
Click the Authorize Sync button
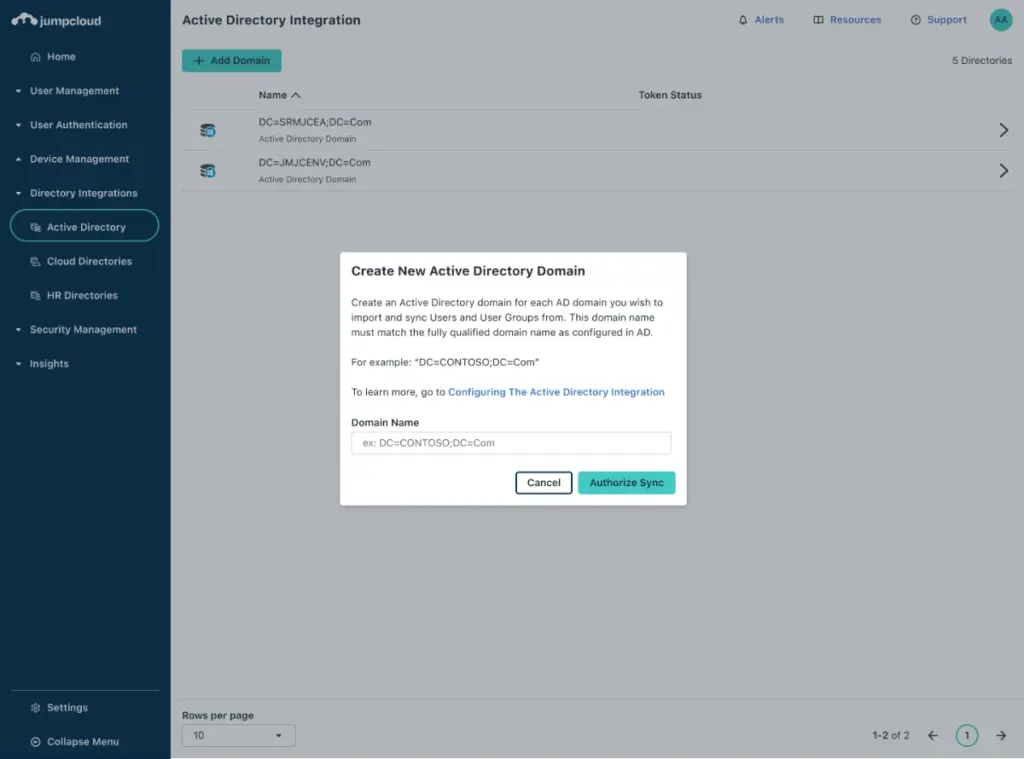click(x=626, y=483)
